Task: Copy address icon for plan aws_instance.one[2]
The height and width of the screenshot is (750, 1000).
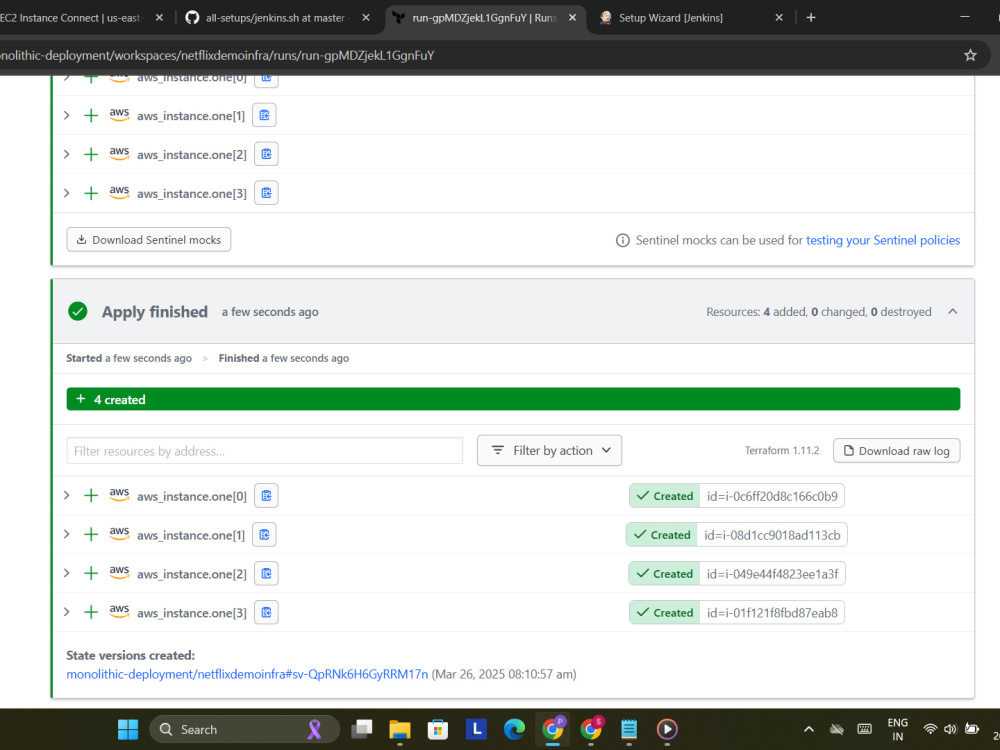Action: click(x=266, y=154)
